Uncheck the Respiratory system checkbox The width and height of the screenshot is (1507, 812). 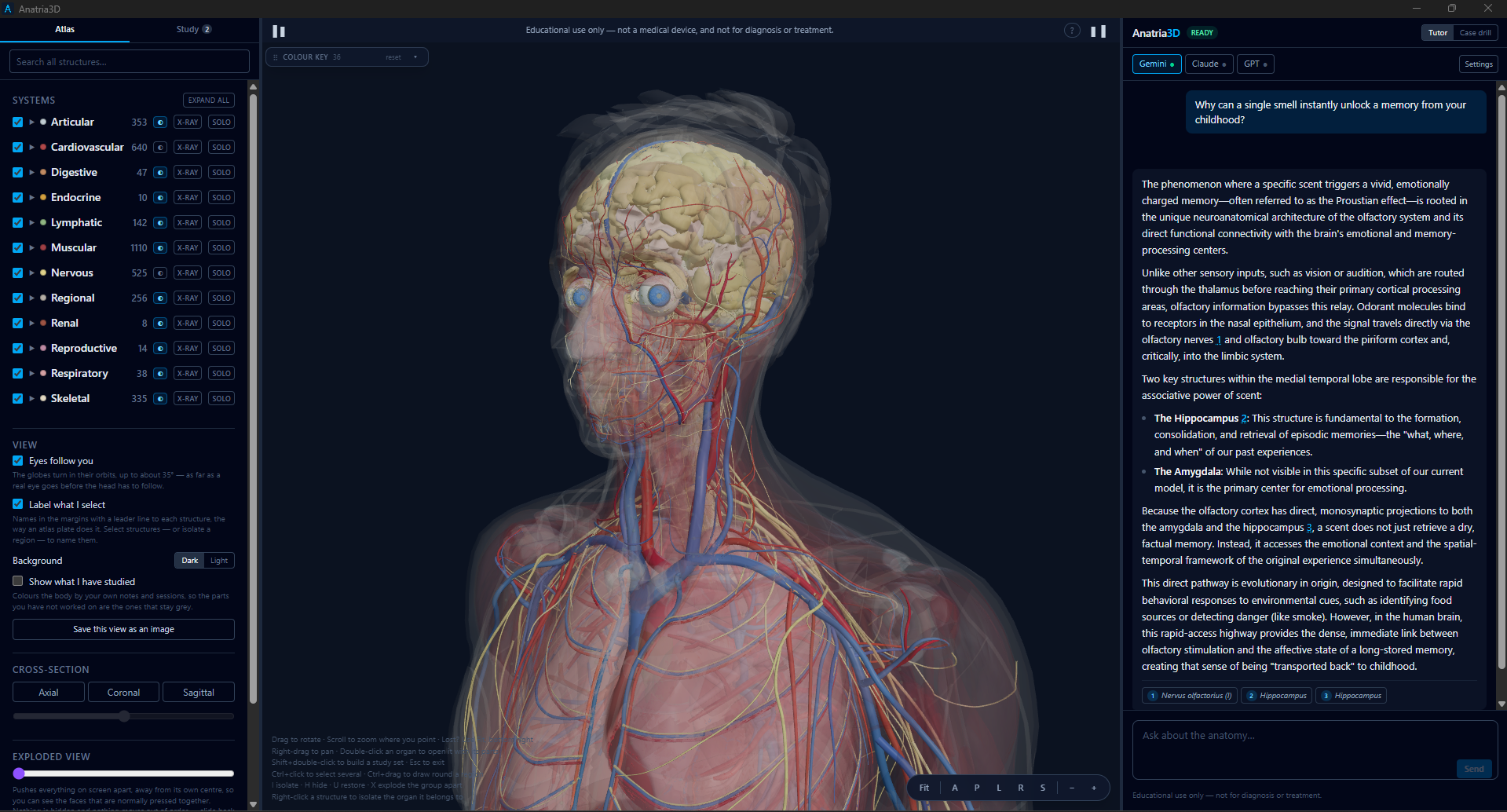[17, 374]
